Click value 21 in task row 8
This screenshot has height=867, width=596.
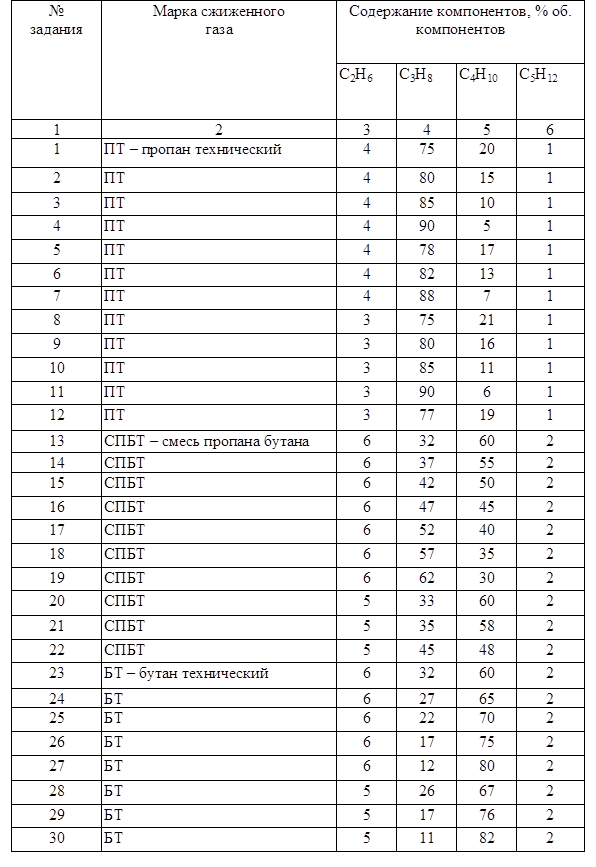point(487,320)
